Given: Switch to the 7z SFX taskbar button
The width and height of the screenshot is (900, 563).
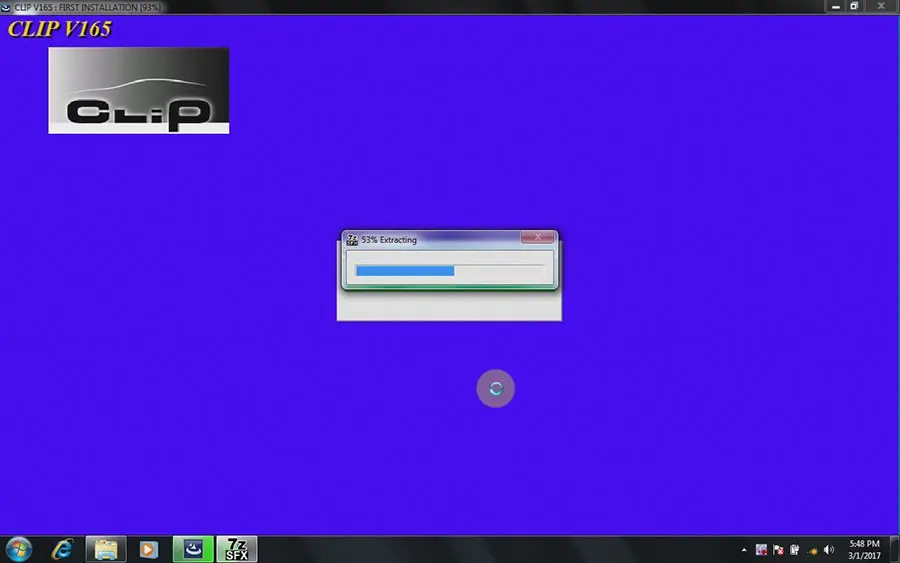Looking at the screenshot, I should (236, 549).
